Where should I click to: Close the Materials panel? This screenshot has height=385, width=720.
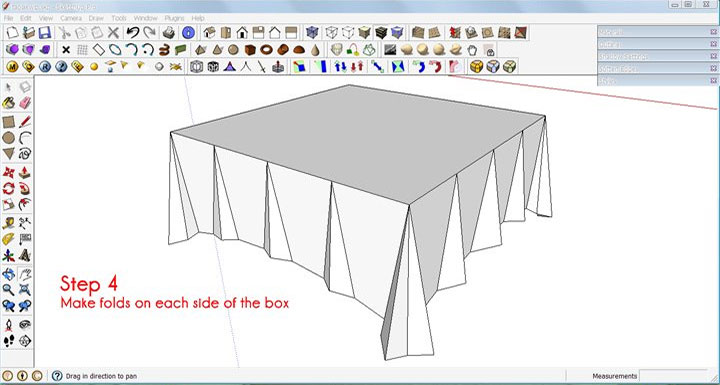713,32
